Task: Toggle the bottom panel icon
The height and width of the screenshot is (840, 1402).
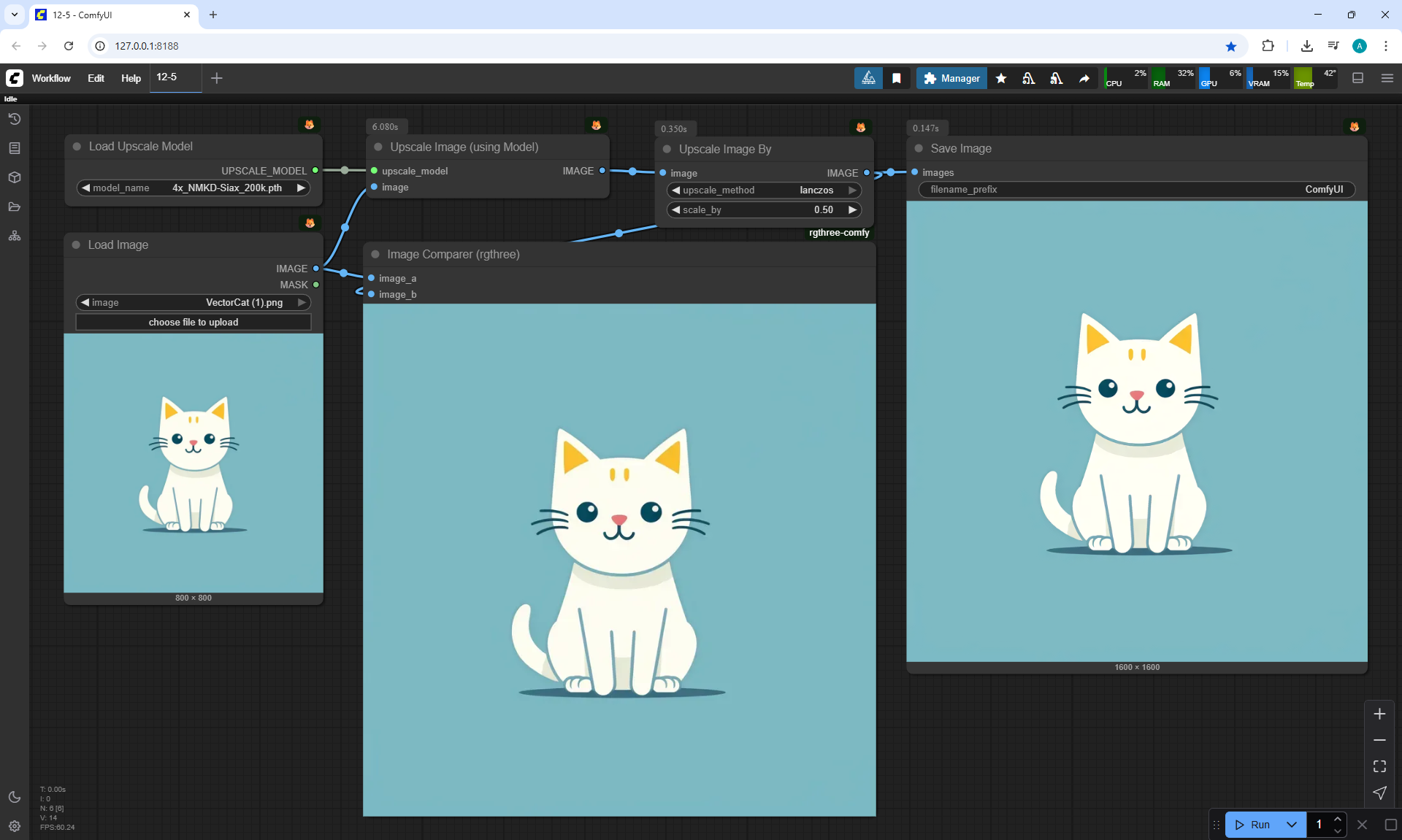Action: tap(1357, 78)
